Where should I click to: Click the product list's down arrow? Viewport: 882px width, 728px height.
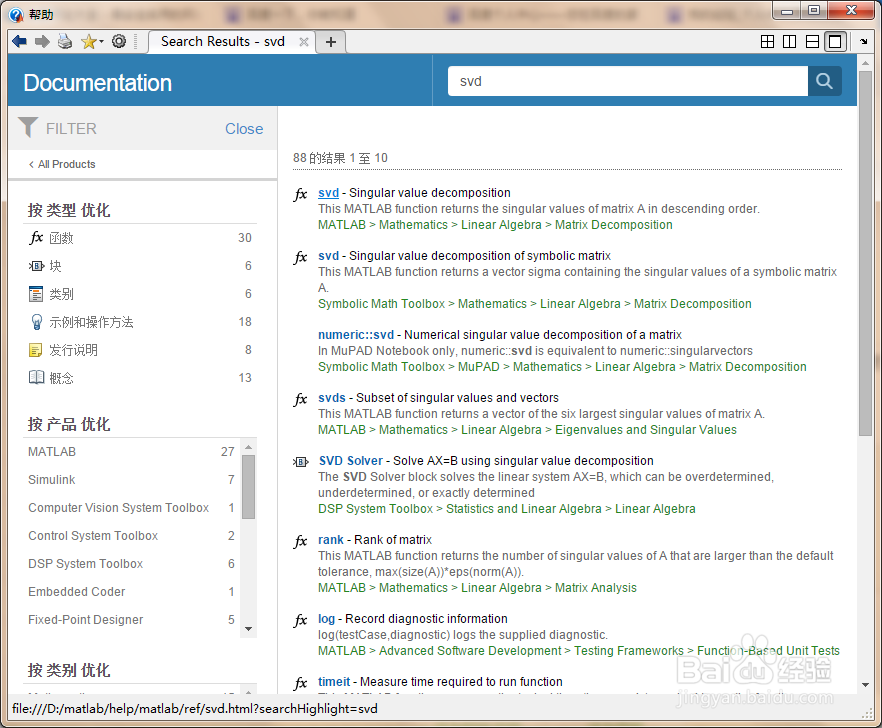pyautogui.click(x=249, y=629)
